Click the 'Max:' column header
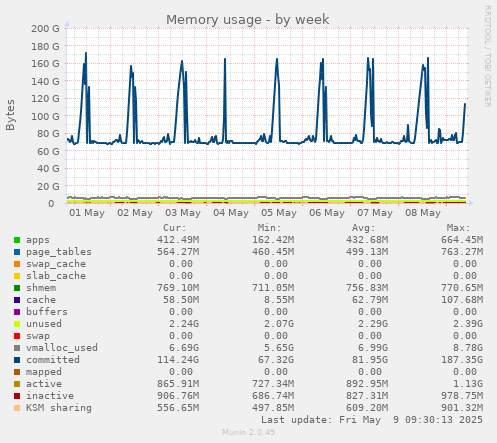The height and width of the screenshot is (443, 497). pyautogui.click(x=458, y=228)
